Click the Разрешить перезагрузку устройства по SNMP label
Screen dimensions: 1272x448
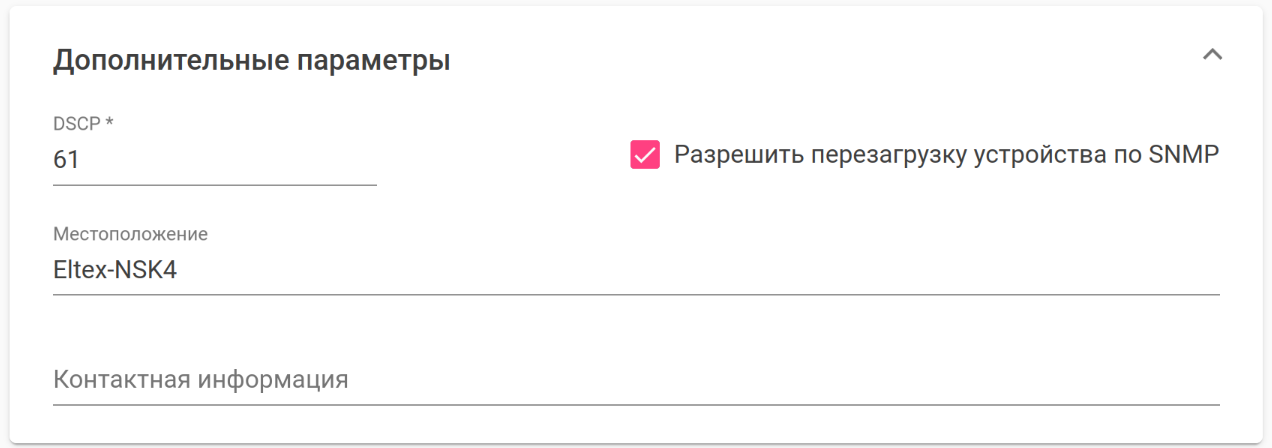tap(946, 155)
